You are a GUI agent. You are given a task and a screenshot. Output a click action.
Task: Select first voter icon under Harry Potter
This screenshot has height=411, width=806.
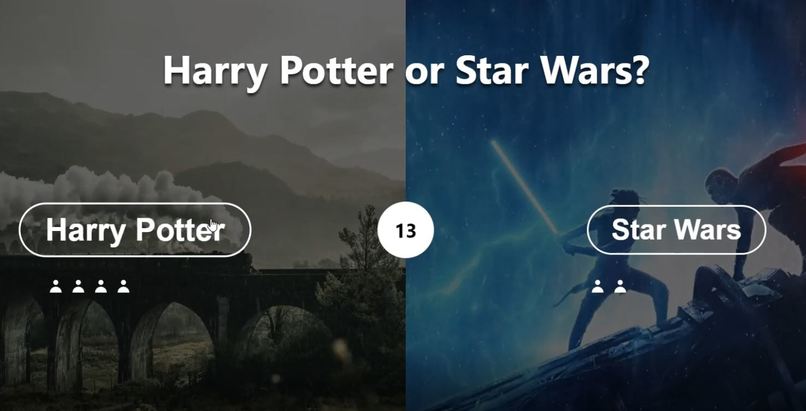(56, 287)
